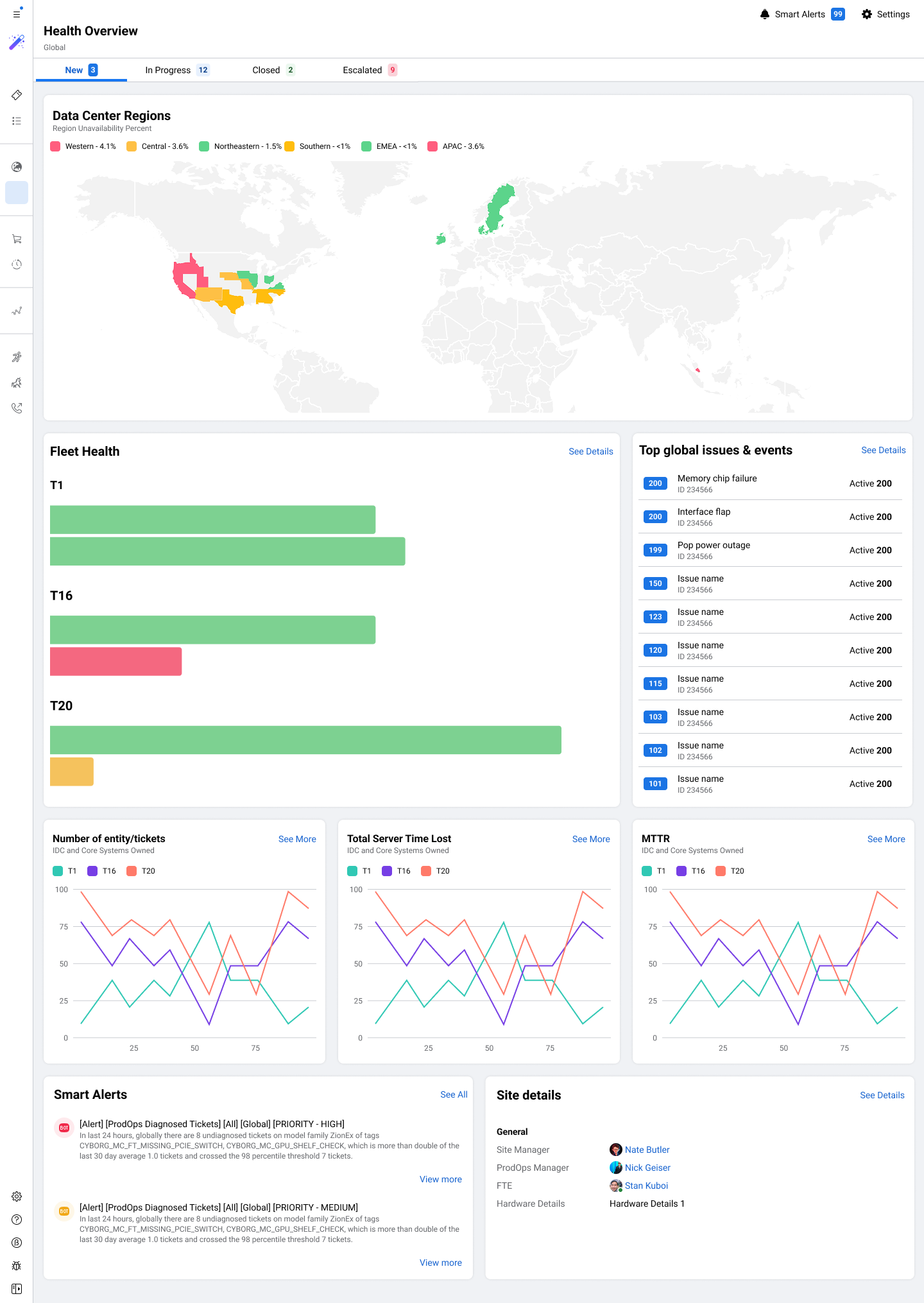Open Settings in the top bar
Image resolution: width=924 pixels, height=1303 pixels.
point(886,14)
